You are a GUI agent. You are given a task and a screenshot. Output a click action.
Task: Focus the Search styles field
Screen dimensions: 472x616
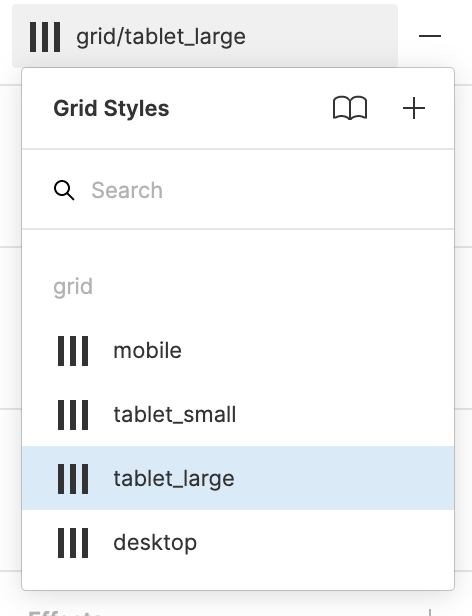(x=238, y=191)
